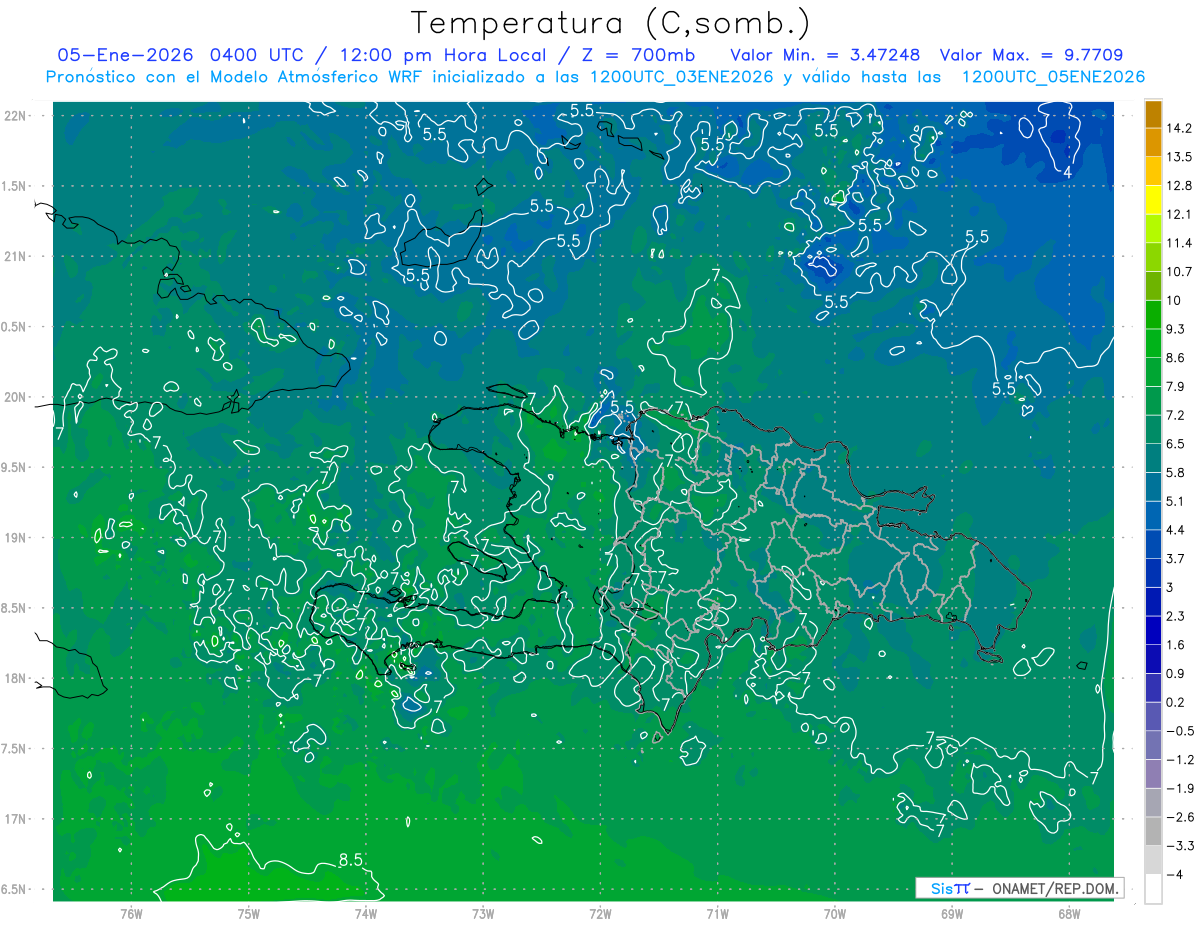The height and width of the screenshot is (927, 1200).
Task: Click the "74W" longitude axis label
Action: click(x=366, y=914)
